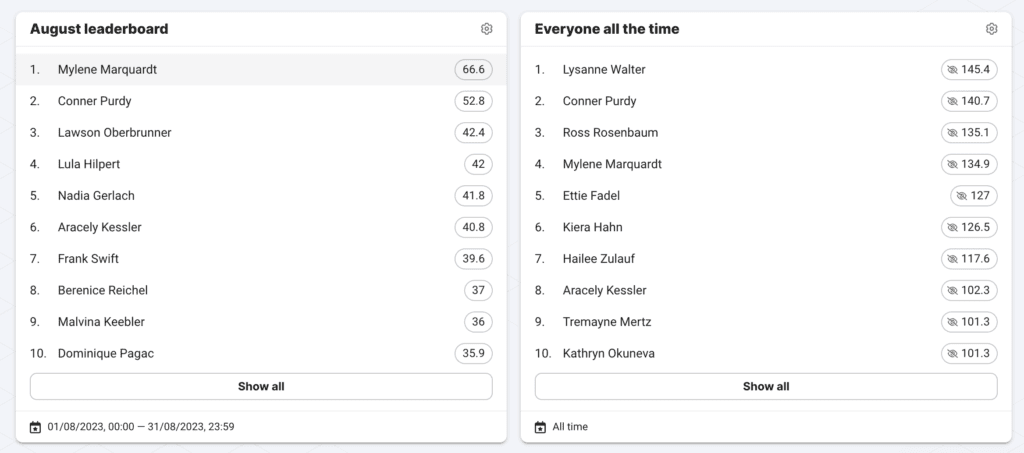The image size is (1024, 453).
Task: Open August leaderboard settings gear
Action: [x=487, y=29]
